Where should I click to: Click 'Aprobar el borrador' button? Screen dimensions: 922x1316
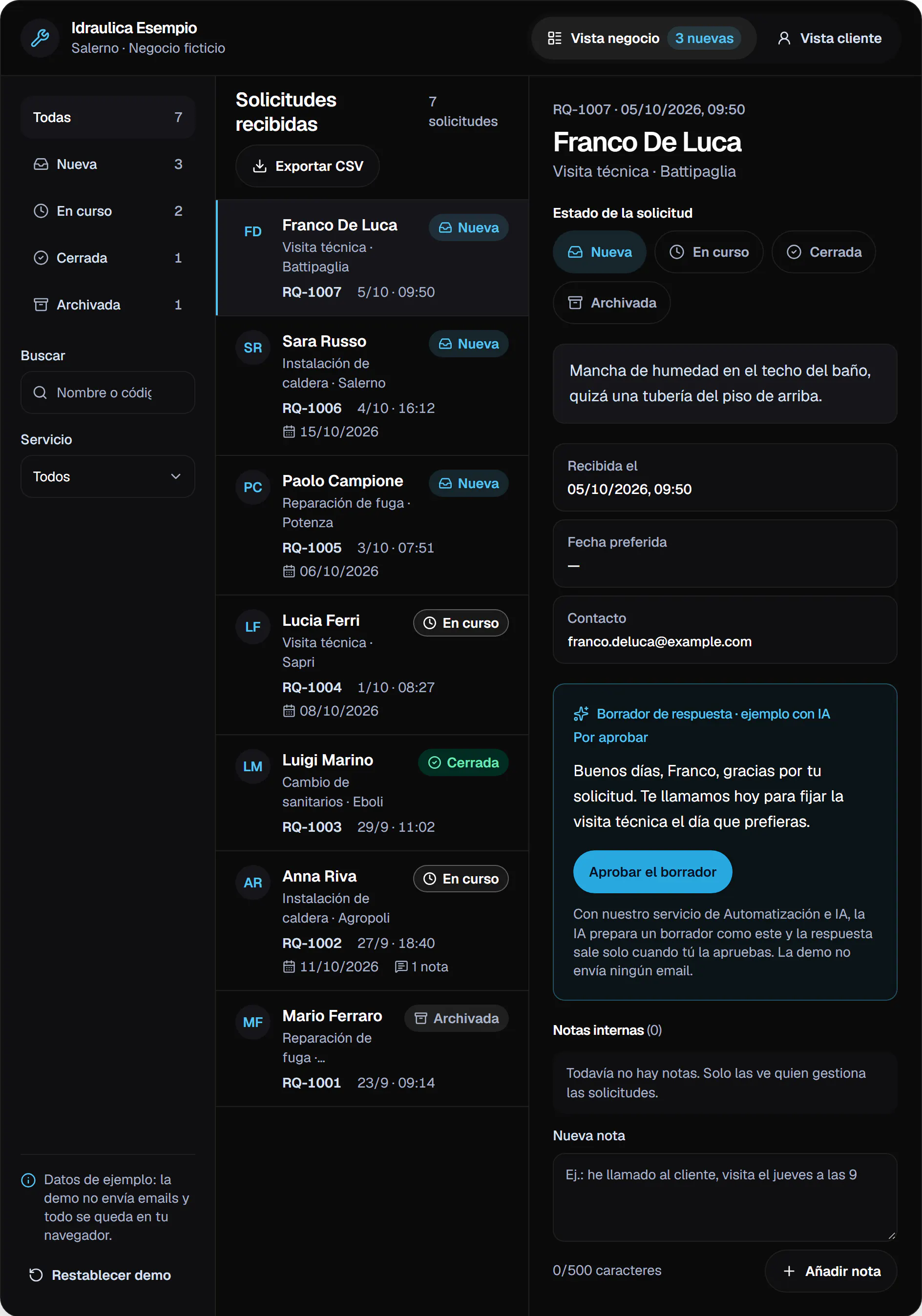652,872
